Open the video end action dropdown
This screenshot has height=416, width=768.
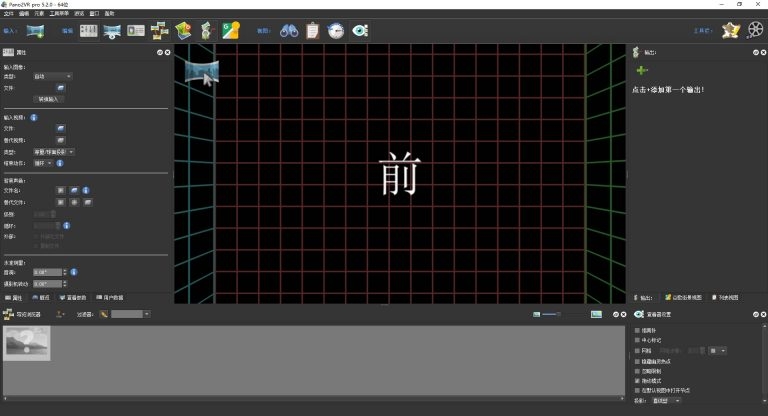[x=43, y=163]
